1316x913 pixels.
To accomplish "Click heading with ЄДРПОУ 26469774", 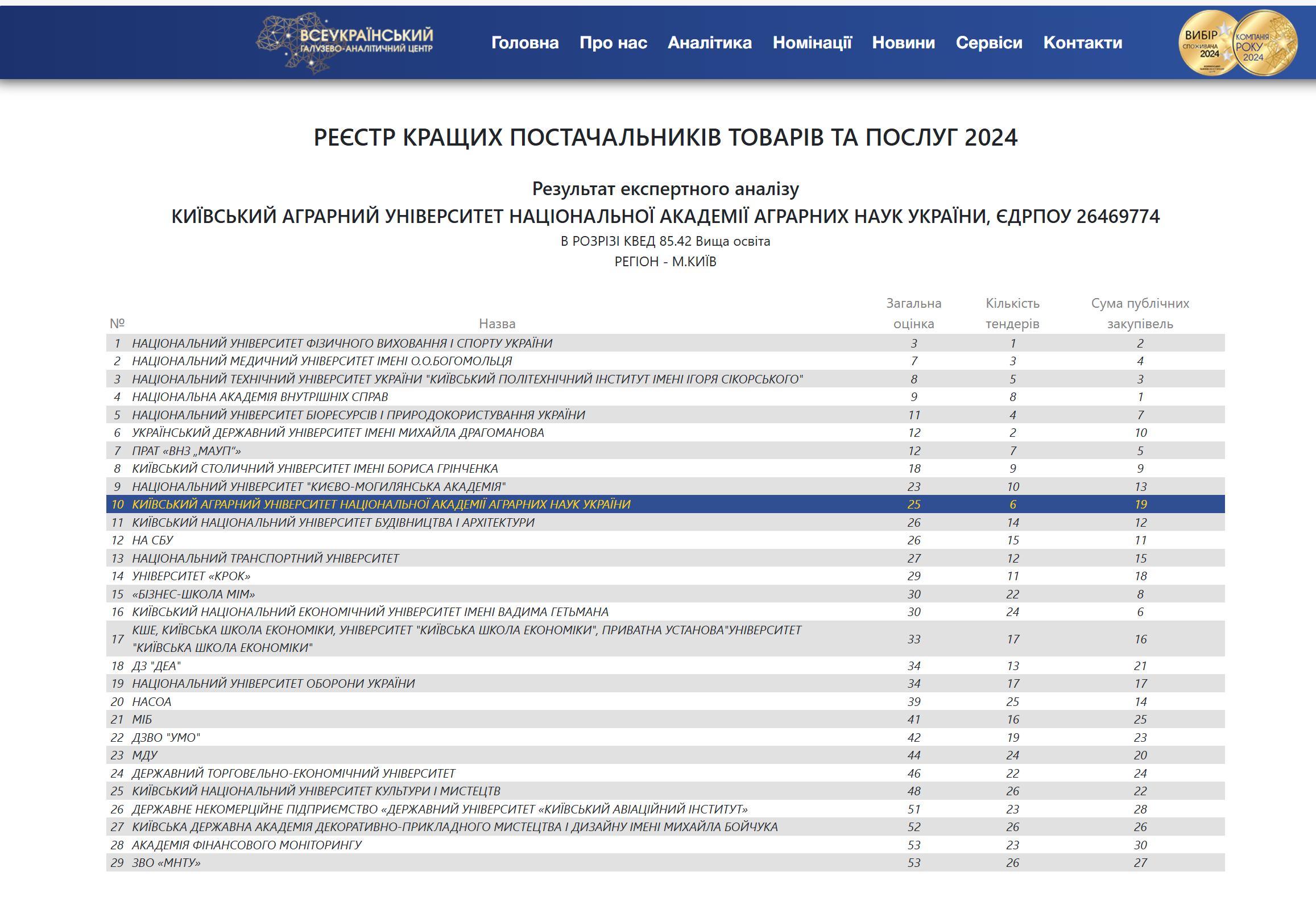I will pos(665,216).
